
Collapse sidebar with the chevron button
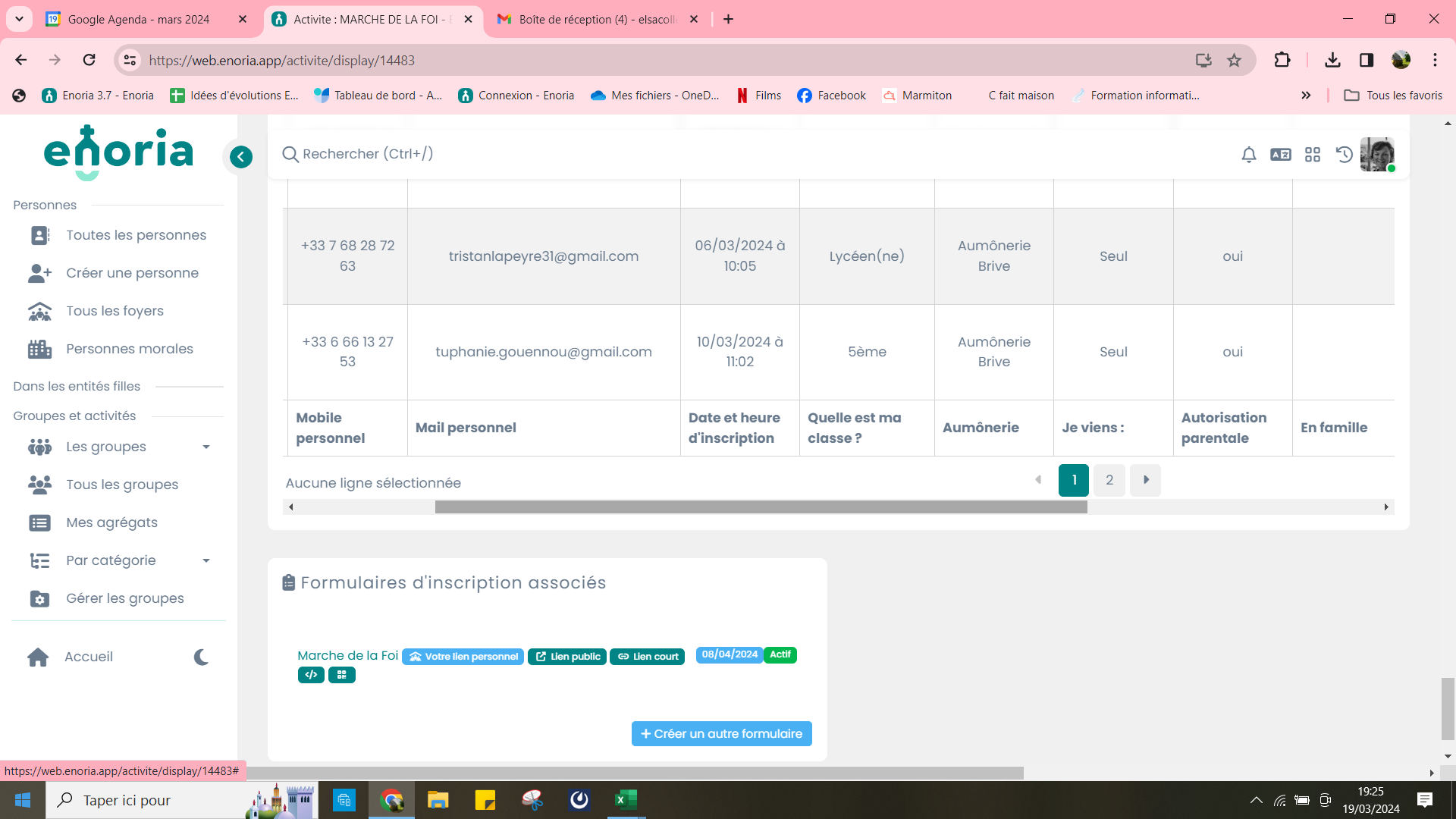(241, 157)
